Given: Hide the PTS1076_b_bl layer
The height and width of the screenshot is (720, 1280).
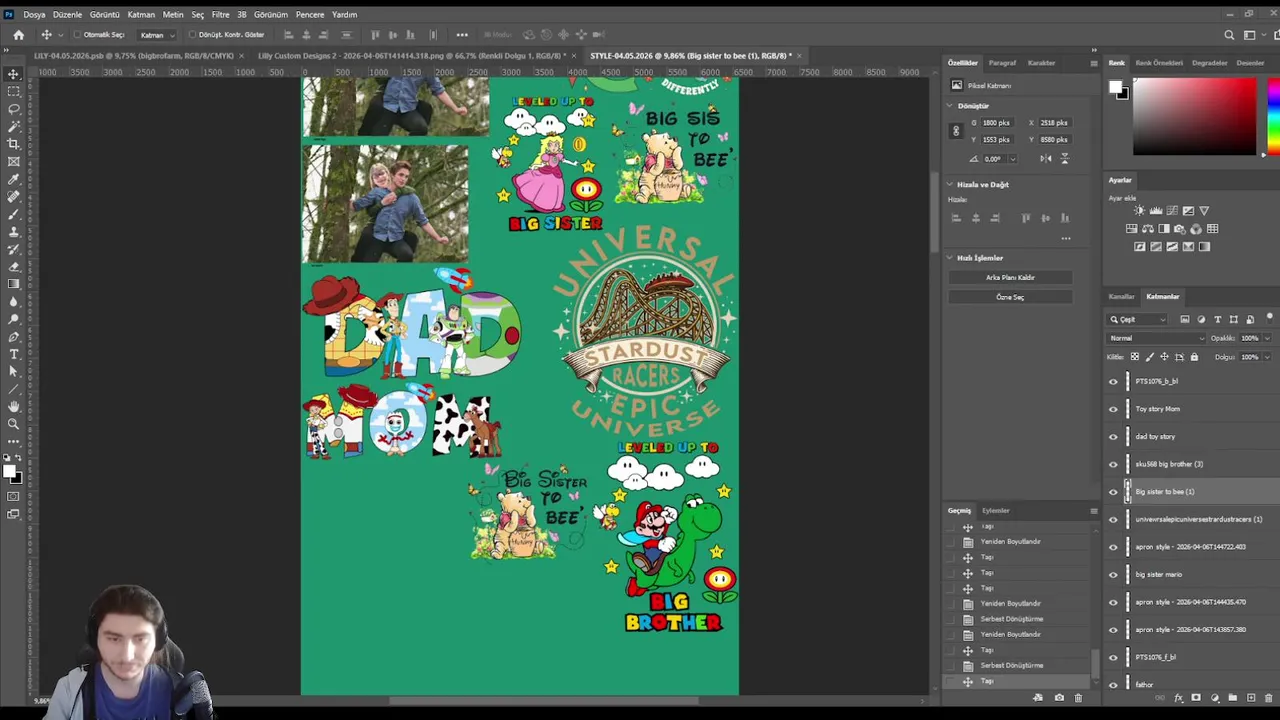Looking at the screenshot, I should coord(1113,381).
